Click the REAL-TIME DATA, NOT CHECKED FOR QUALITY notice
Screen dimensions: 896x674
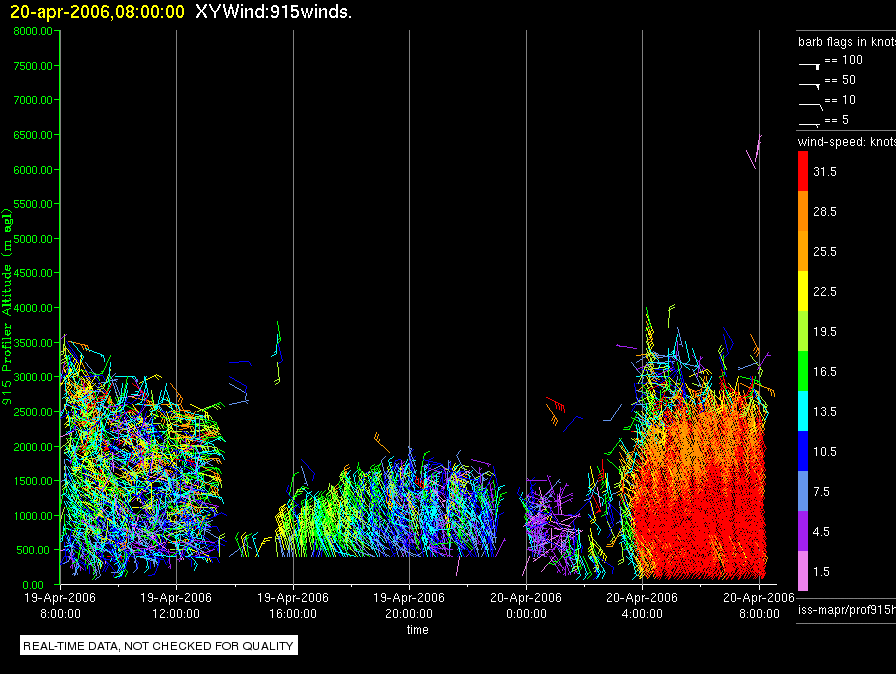pos(158,645)
